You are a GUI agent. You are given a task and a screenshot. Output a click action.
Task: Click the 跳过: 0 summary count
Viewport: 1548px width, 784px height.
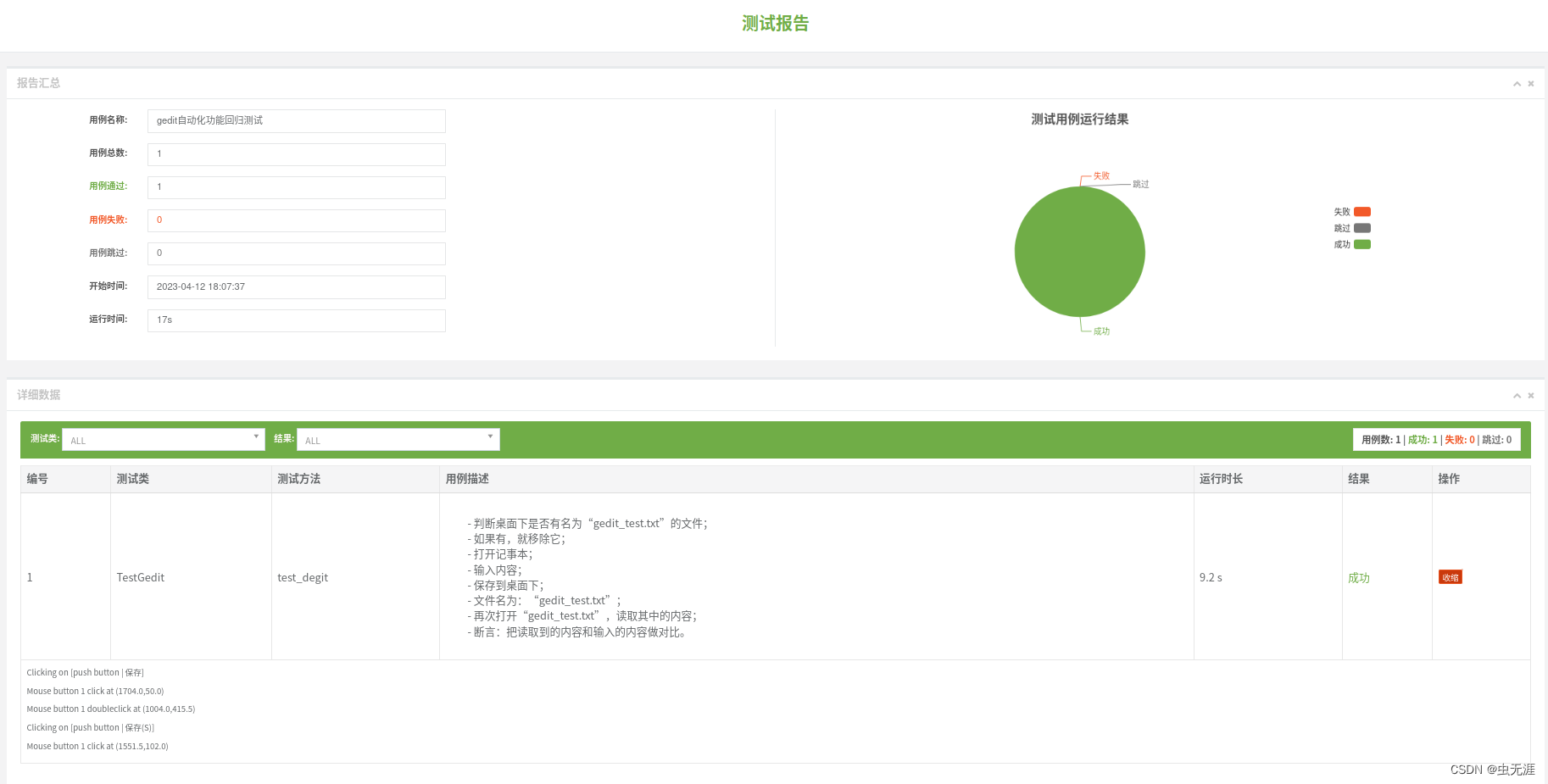coord(1497,440)
